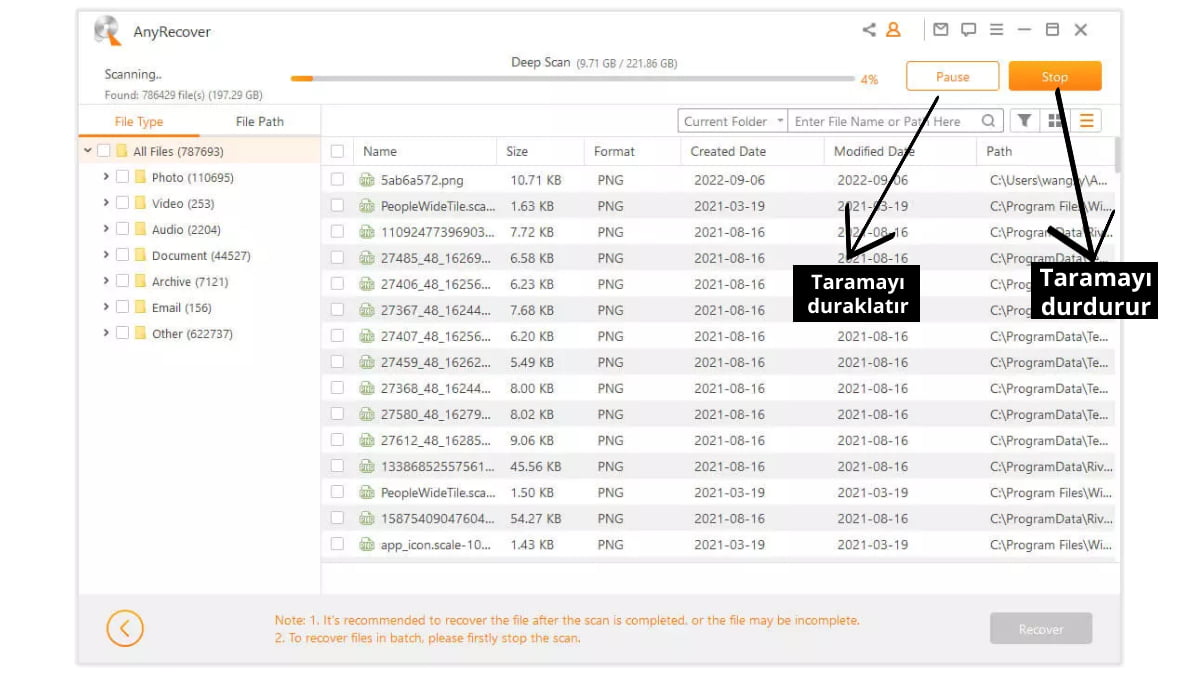Screen dimensions: 1200x675
Task: Pause the deep scan
Action: coord(952,77)
